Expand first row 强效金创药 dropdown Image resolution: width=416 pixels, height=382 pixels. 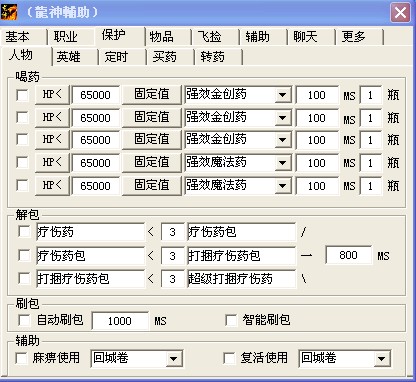pos(283,95)
